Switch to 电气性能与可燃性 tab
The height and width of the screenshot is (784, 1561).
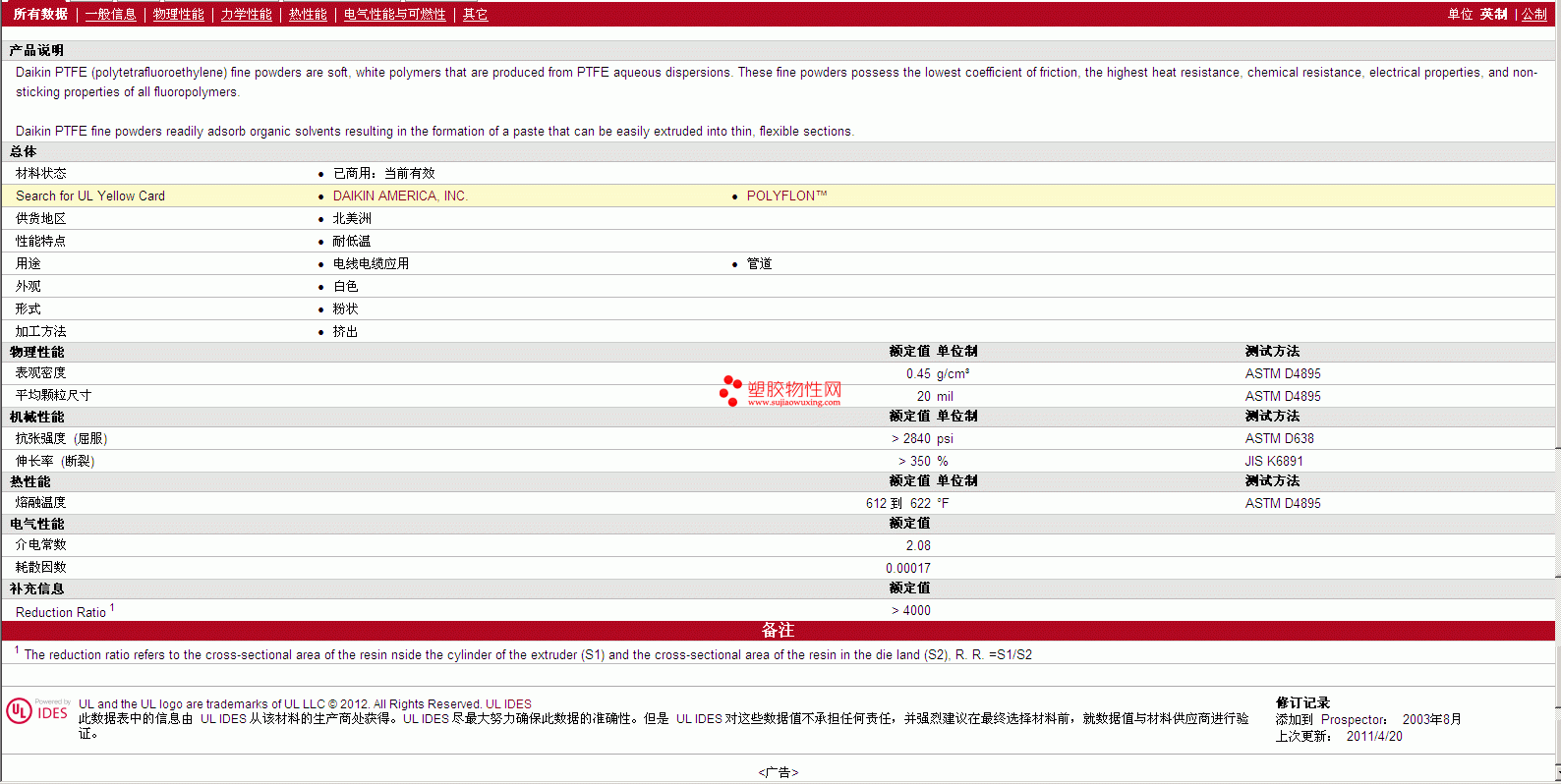click(x=394, y=14)
